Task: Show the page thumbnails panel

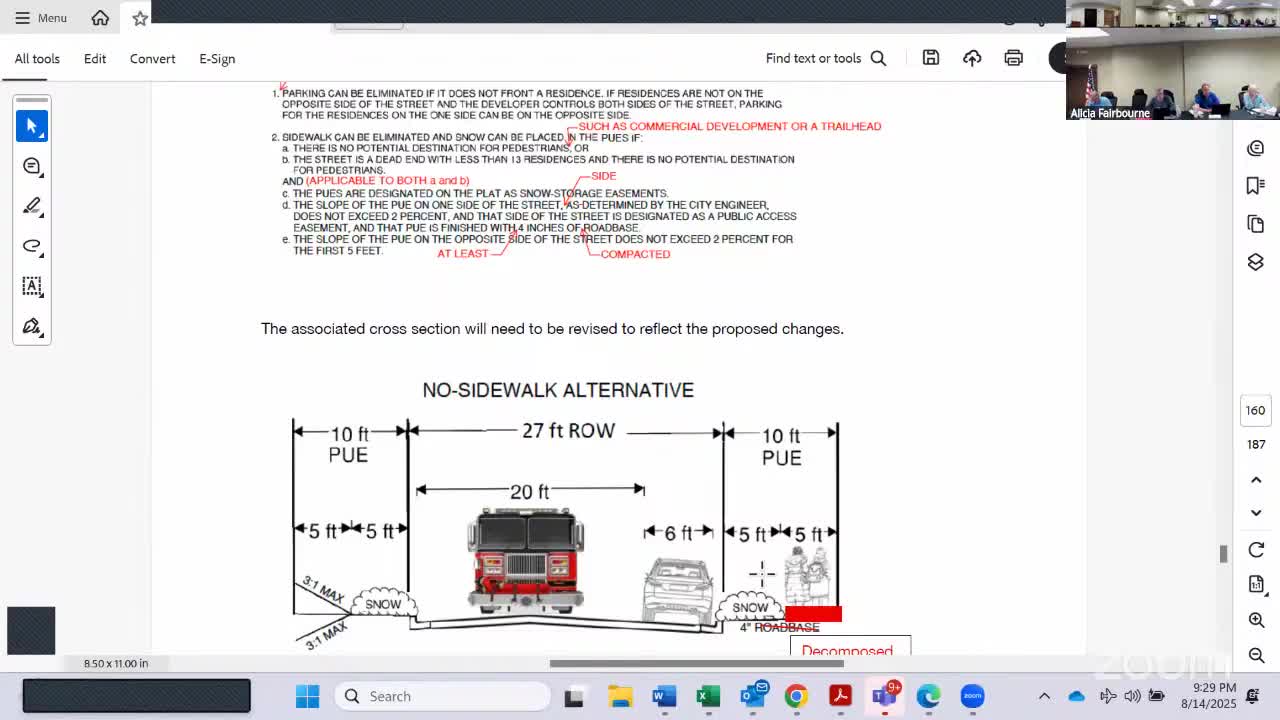Action: pyautogui.click(x=1256, y=224)
